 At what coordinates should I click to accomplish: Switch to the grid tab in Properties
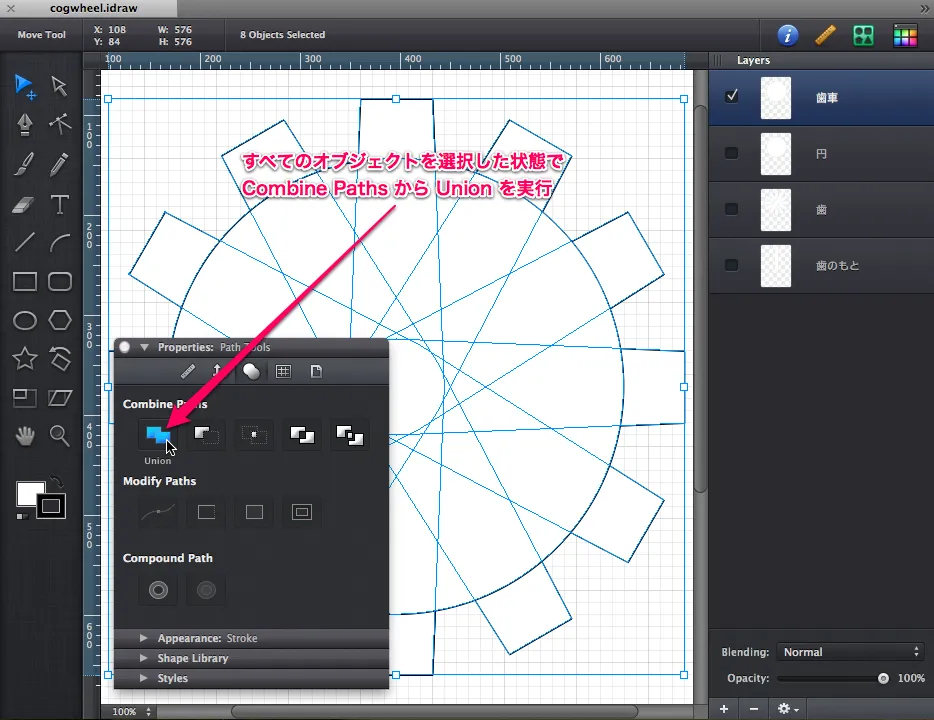pos(283,371)
